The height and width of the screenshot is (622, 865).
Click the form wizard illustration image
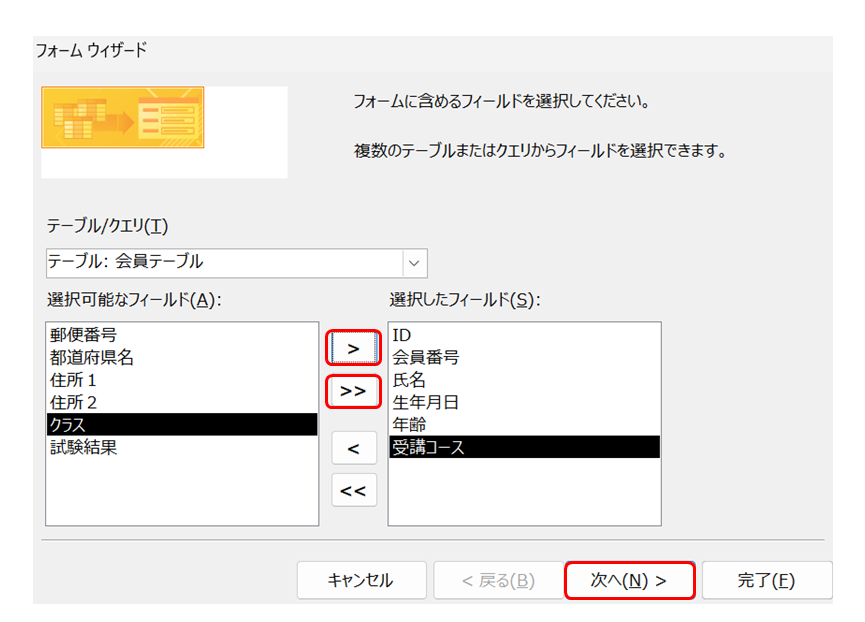point(123,117)
